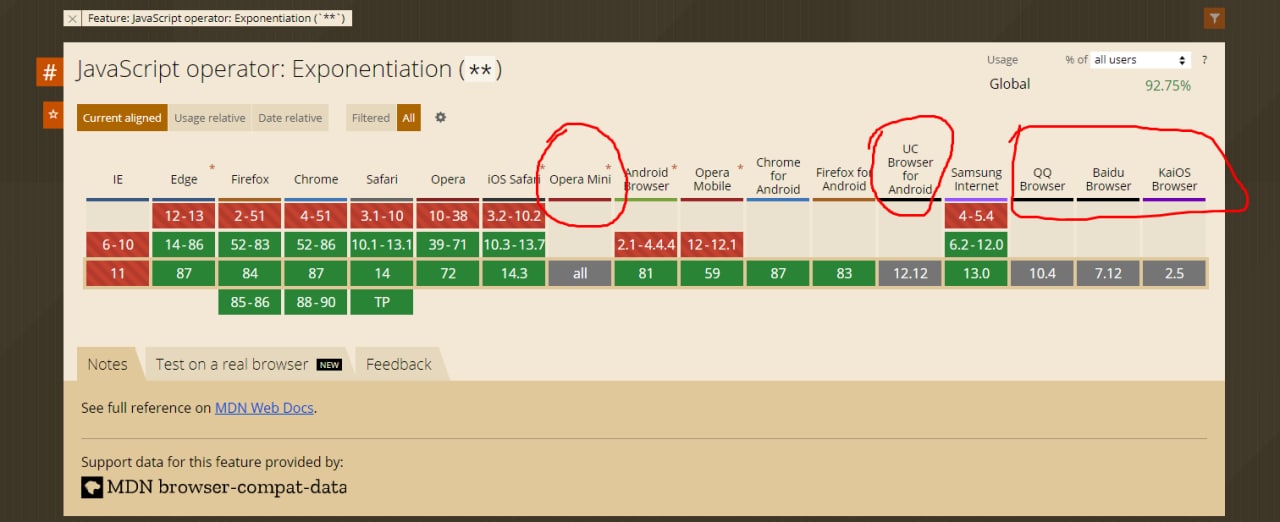Remove the feature tag with X icon

pyautogui.click(x=72, y=19)
